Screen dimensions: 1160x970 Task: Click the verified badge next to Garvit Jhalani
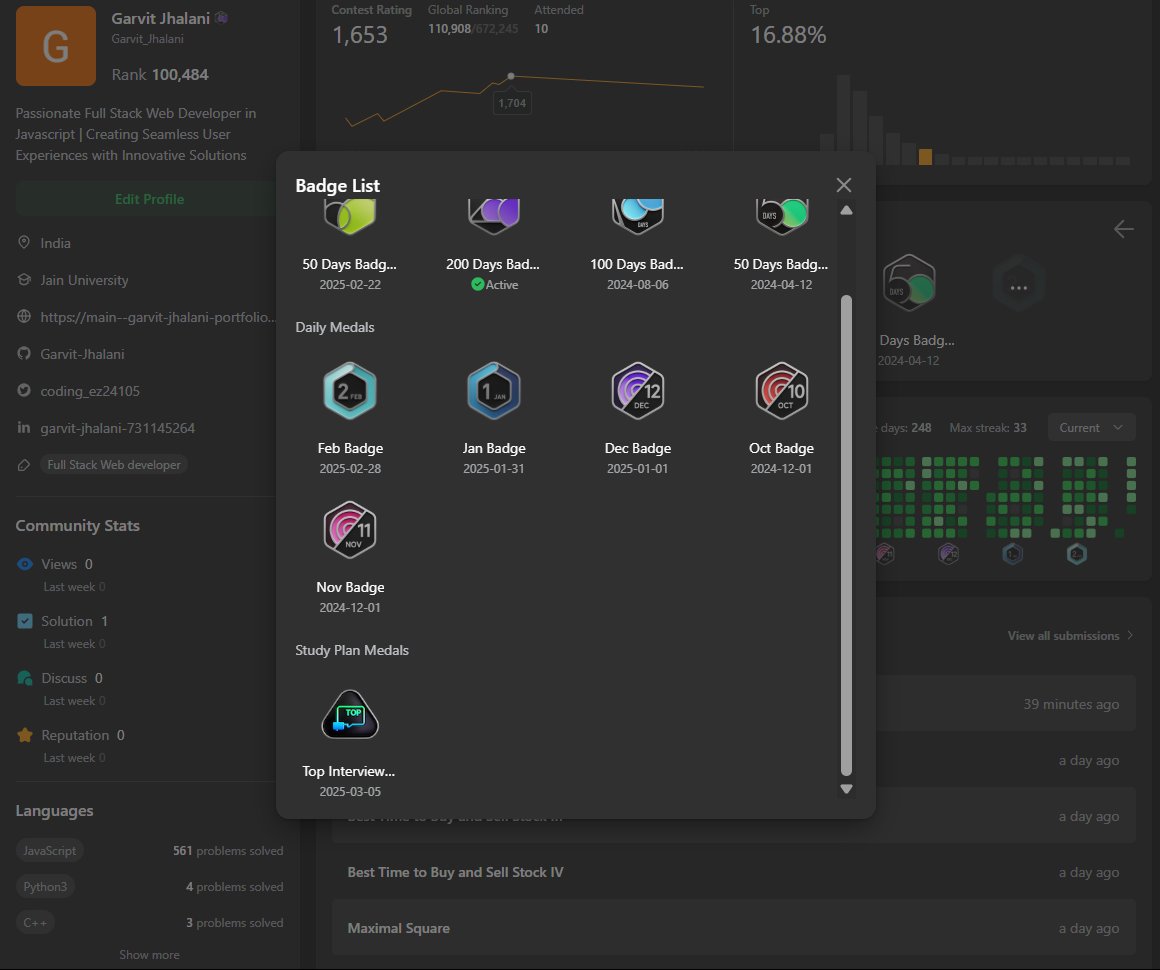(x=221, y=18)
